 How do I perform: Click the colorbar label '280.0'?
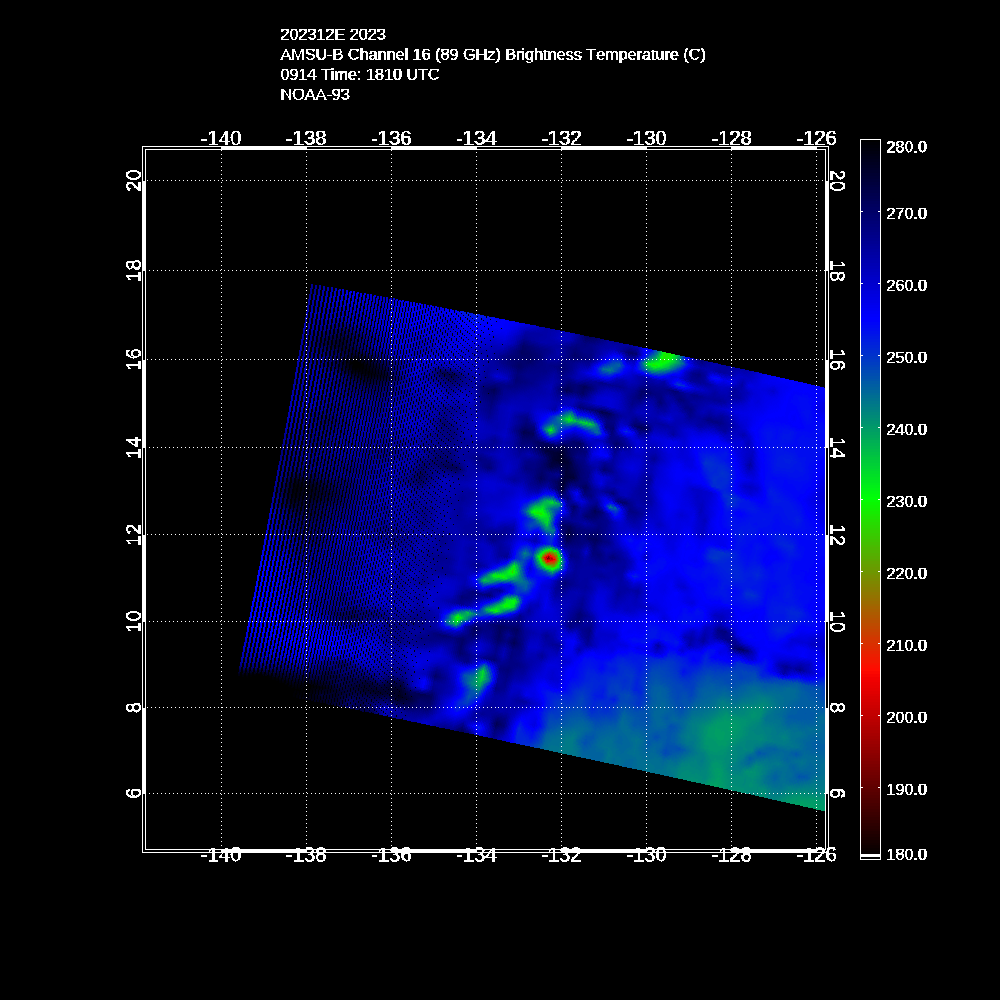pyautogui.click(x=906, y=147)
